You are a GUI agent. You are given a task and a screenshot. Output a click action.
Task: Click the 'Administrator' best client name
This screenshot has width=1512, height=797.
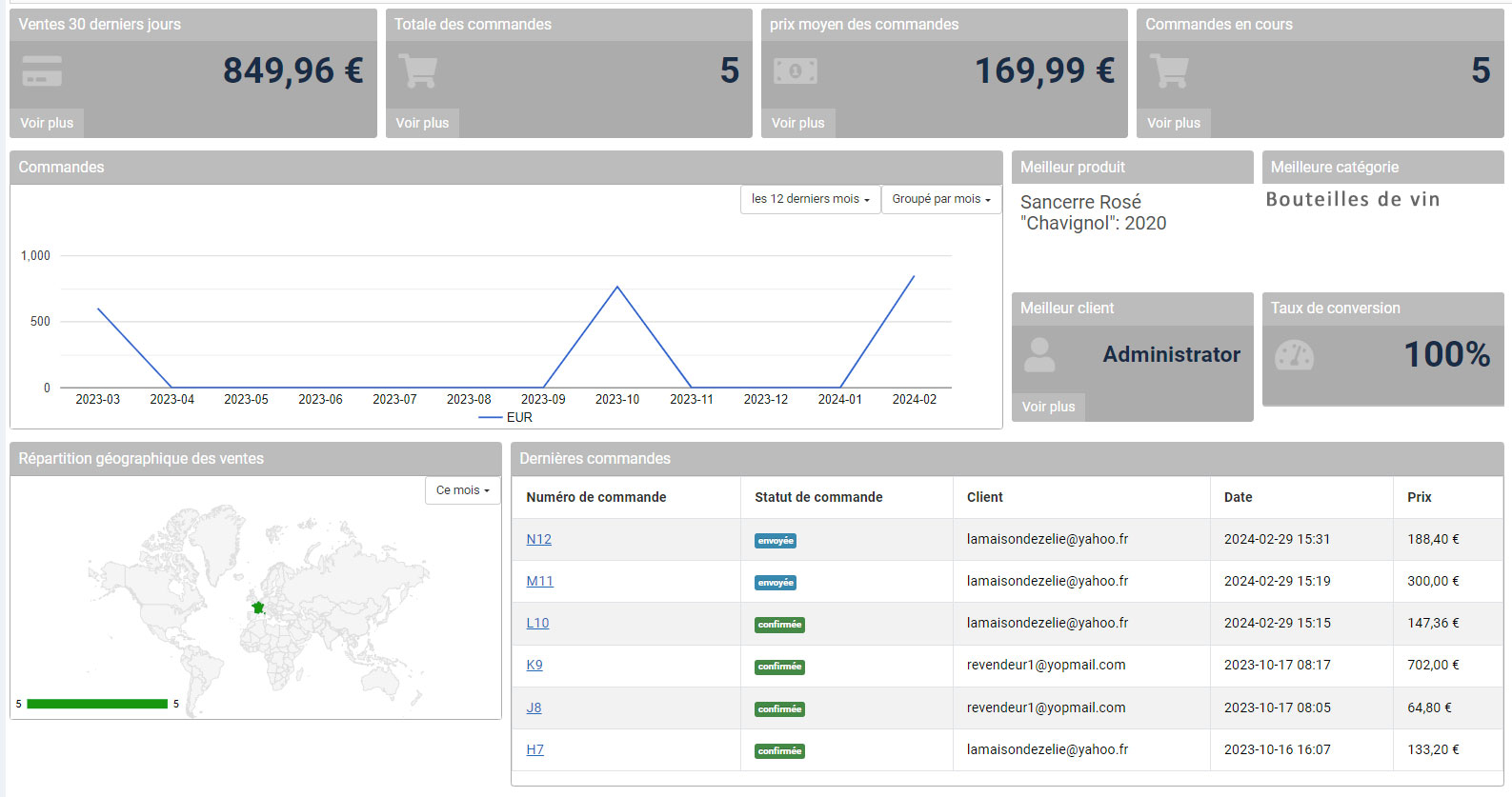[x=1172, y=354]
